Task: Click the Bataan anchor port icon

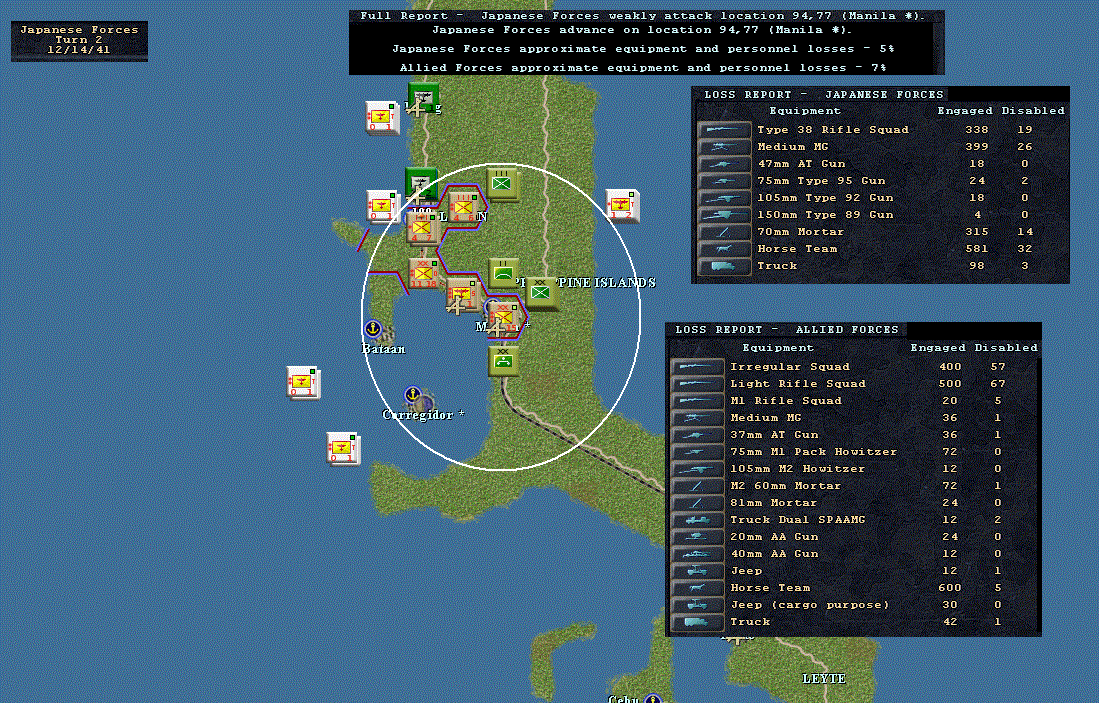Action: pos(373,328)
